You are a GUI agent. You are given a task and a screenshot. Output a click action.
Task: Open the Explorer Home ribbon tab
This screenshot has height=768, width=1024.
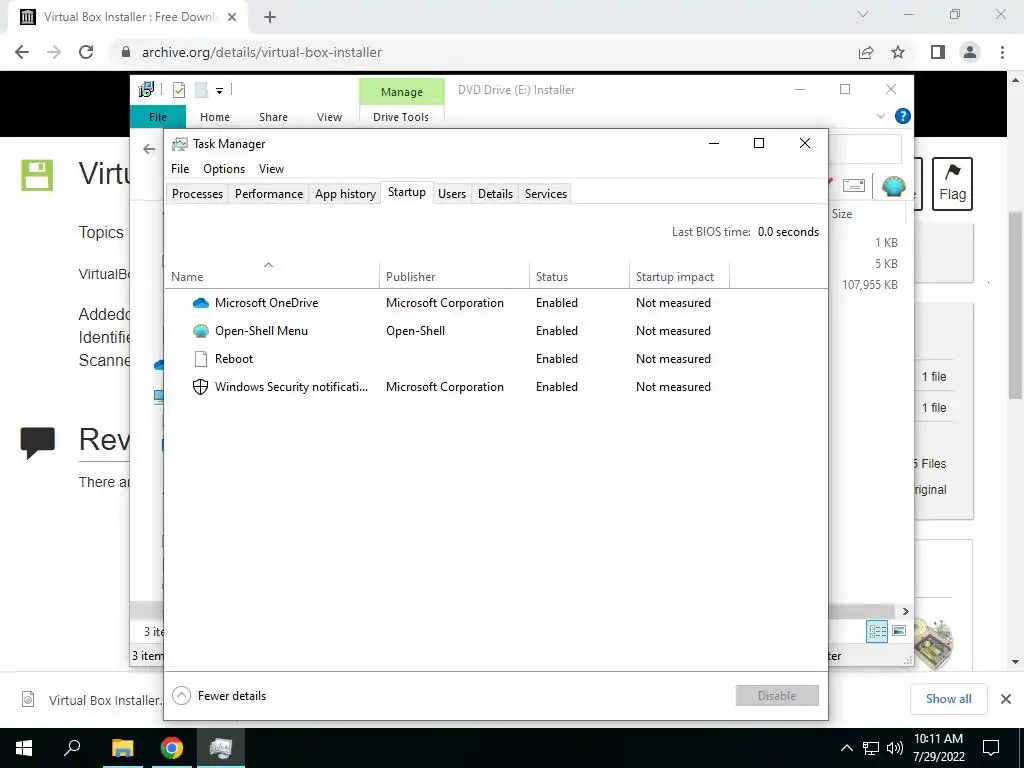pyautogui.click(x=215, y=117)
